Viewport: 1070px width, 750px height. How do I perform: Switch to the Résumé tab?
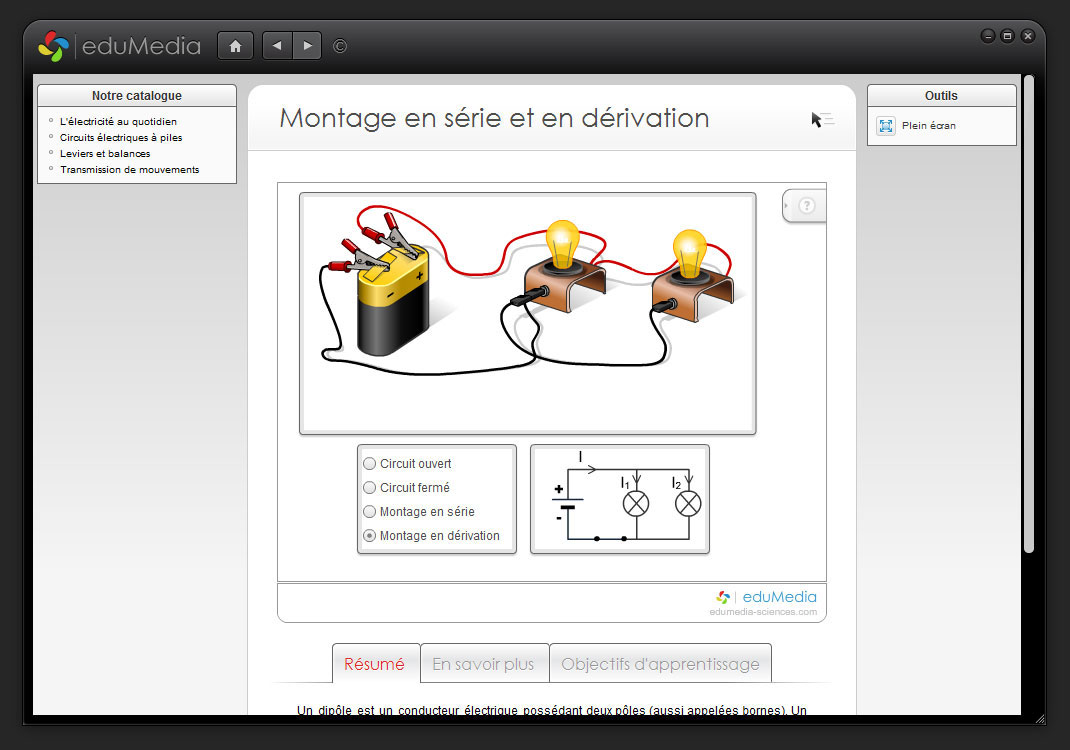point(375,664)
